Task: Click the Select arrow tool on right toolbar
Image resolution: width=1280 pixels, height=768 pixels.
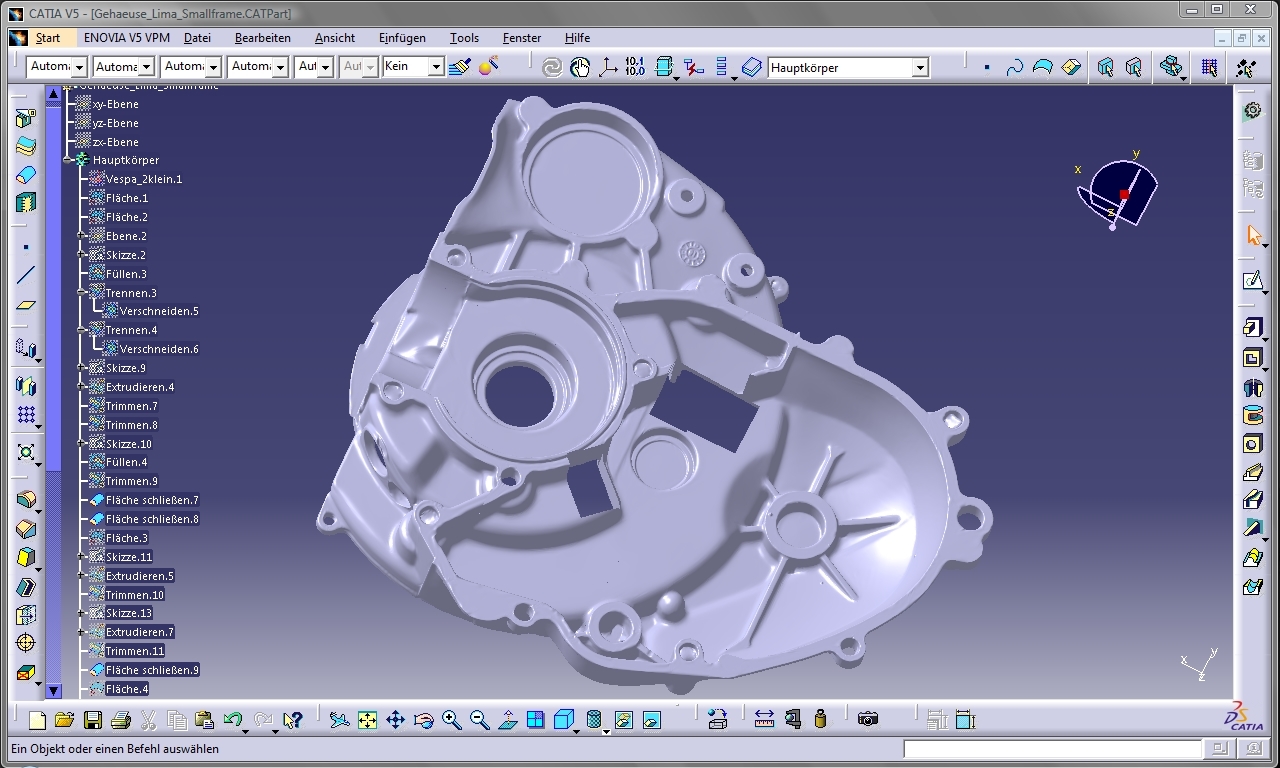Action: click(x=1254, y=236)
